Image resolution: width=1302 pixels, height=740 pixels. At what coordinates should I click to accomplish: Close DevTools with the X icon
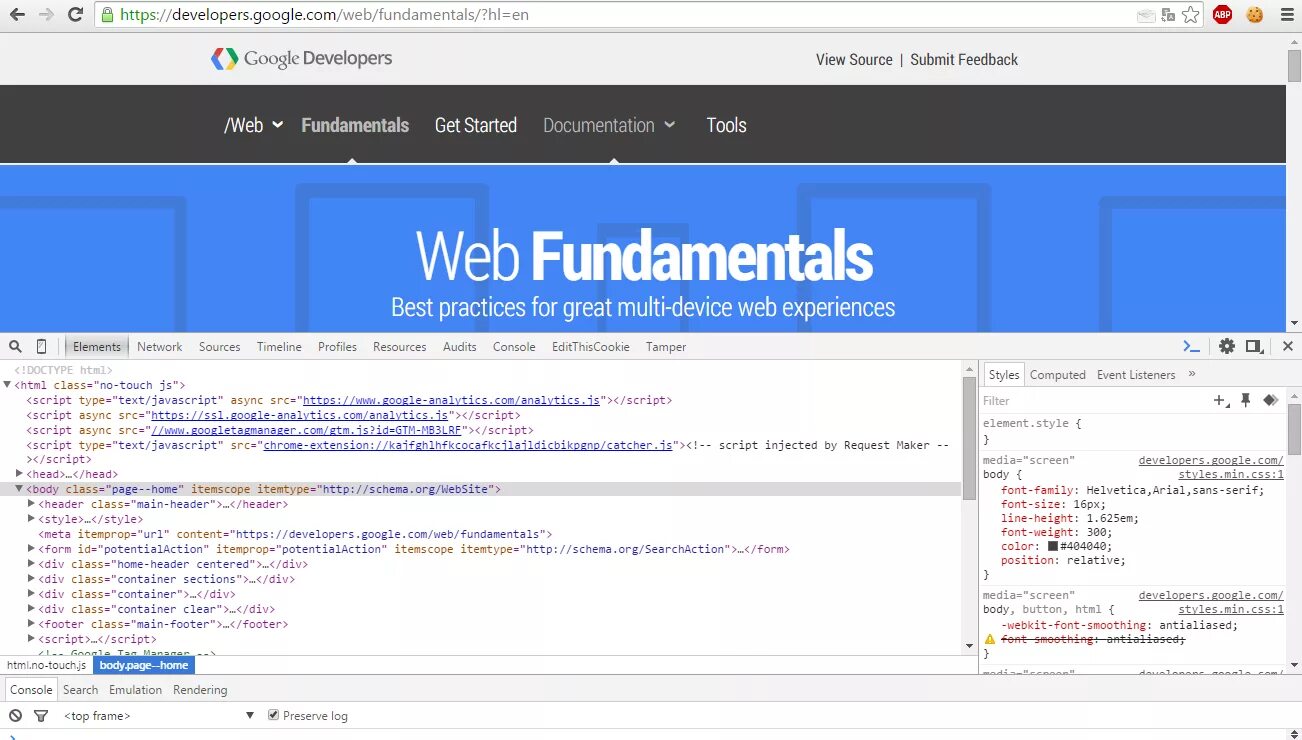1288,346
